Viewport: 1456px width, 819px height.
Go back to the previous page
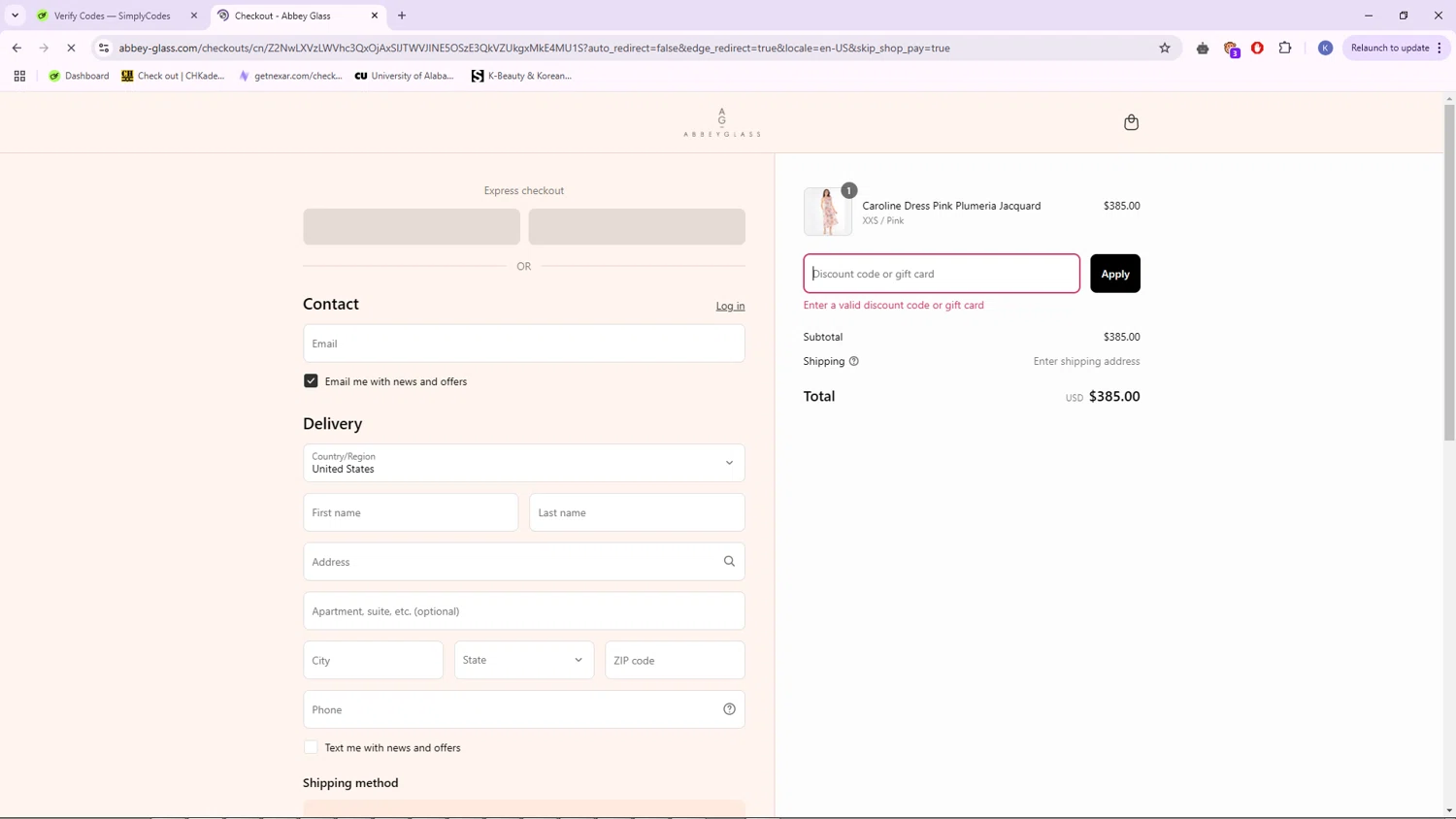pos(17,48)
